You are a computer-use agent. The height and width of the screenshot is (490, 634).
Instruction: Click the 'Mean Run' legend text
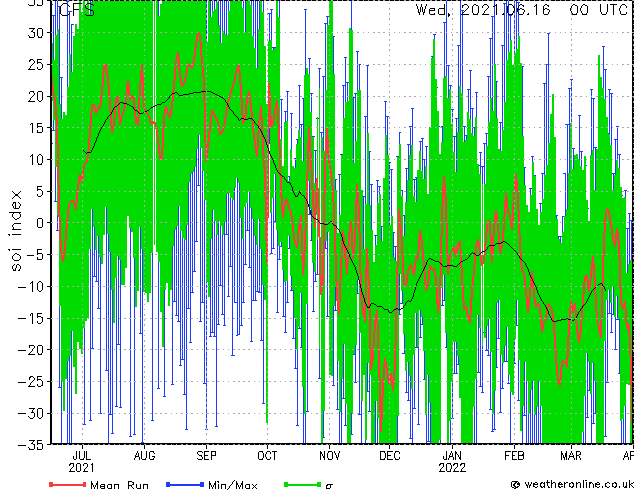point(119,485)
